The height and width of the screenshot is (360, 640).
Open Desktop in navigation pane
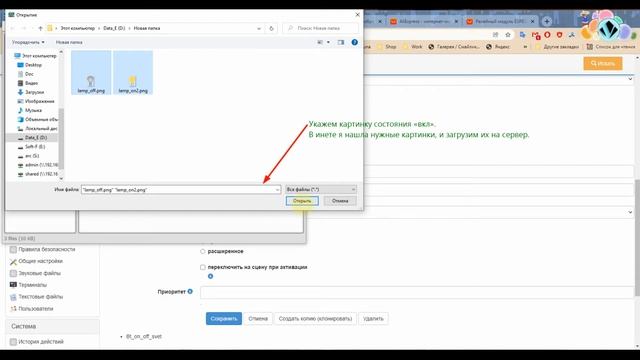30,65
